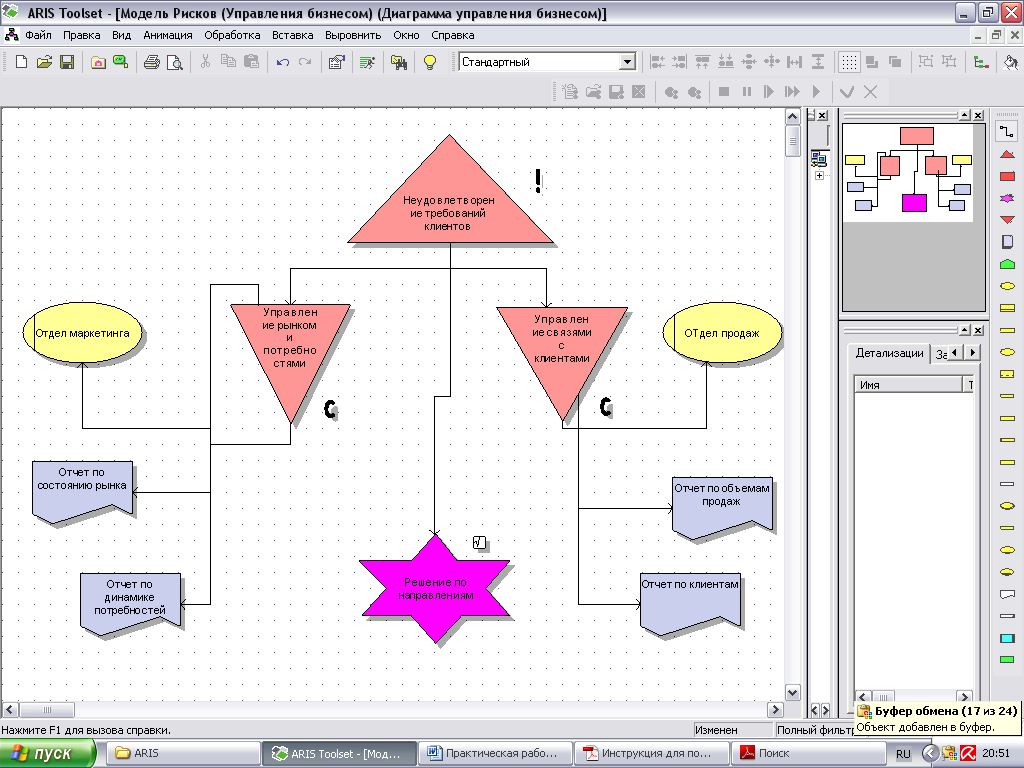Open the Файл menu
The height and width of the screenshot is (768, 1024).
(38, 35)
